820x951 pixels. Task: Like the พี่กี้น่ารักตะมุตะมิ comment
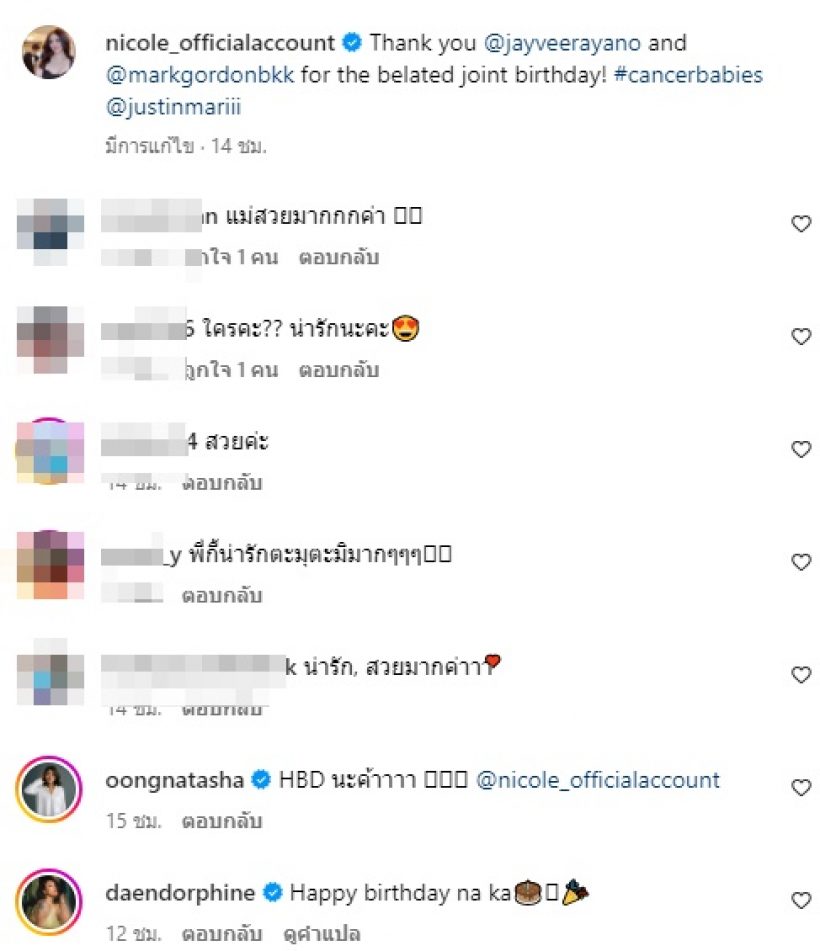[801, 562]
